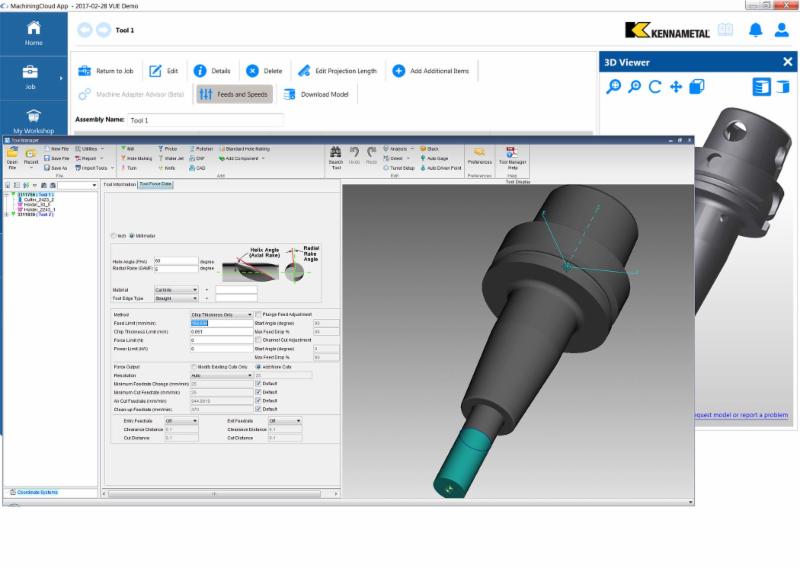Enable the Flange Feed Adjustment checkbox
This screenshot has width=800, height=571.
[259, 314]
